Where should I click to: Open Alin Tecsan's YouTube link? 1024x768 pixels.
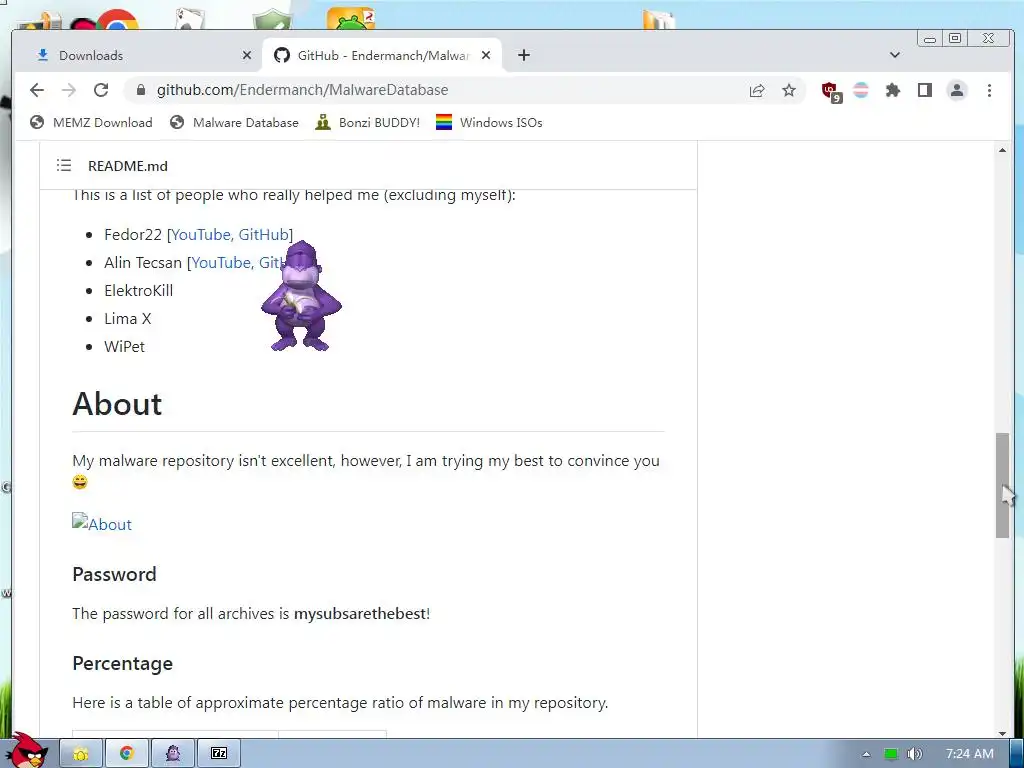point(221,263)
